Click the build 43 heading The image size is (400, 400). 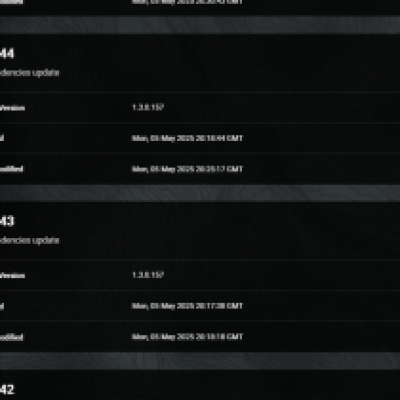(x=7, y=221)
